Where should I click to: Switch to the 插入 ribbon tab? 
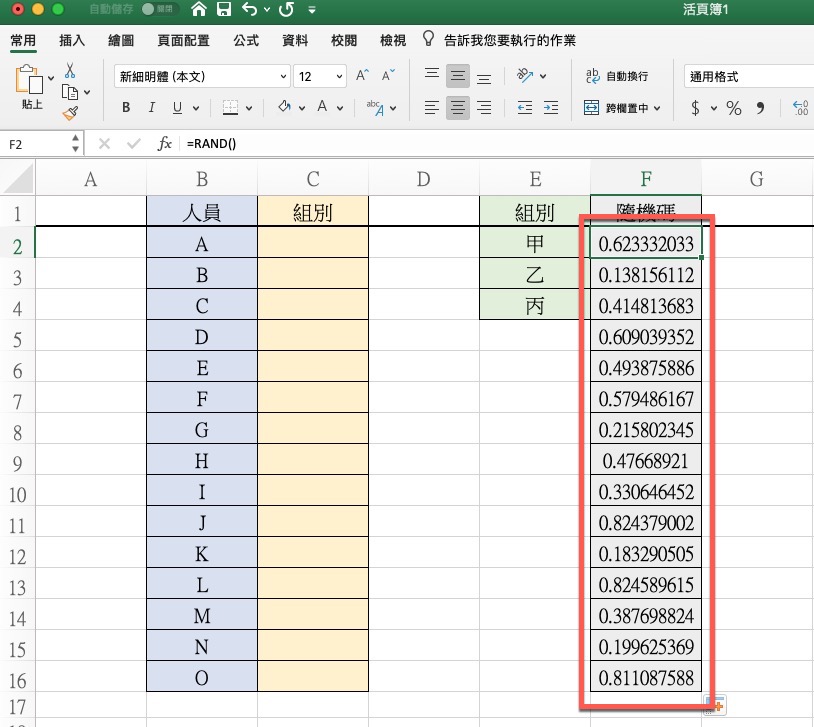point(72,41)
